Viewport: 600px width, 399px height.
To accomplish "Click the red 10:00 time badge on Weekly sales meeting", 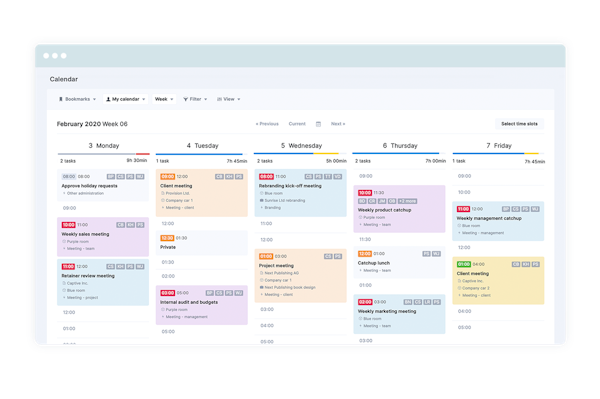I will click(68, 225).
